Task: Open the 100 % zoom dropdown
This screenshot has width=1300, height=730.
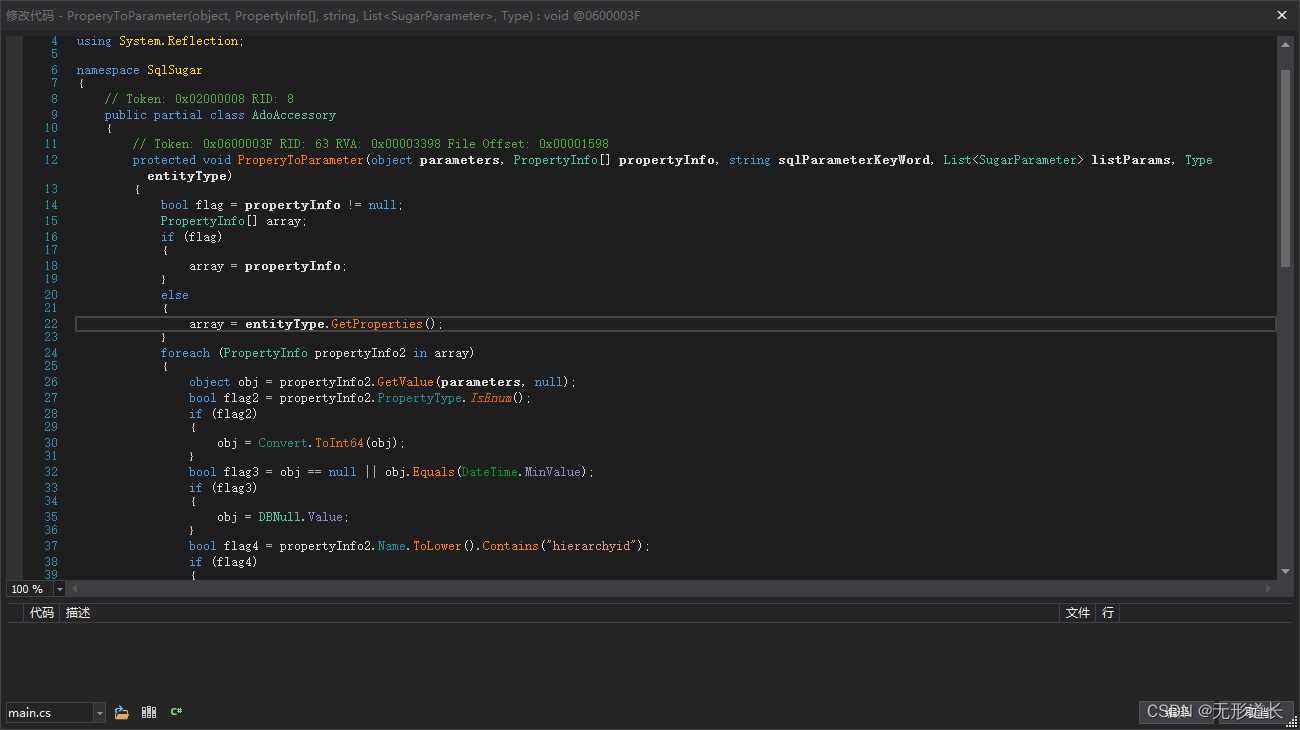Action: [59, 590]
